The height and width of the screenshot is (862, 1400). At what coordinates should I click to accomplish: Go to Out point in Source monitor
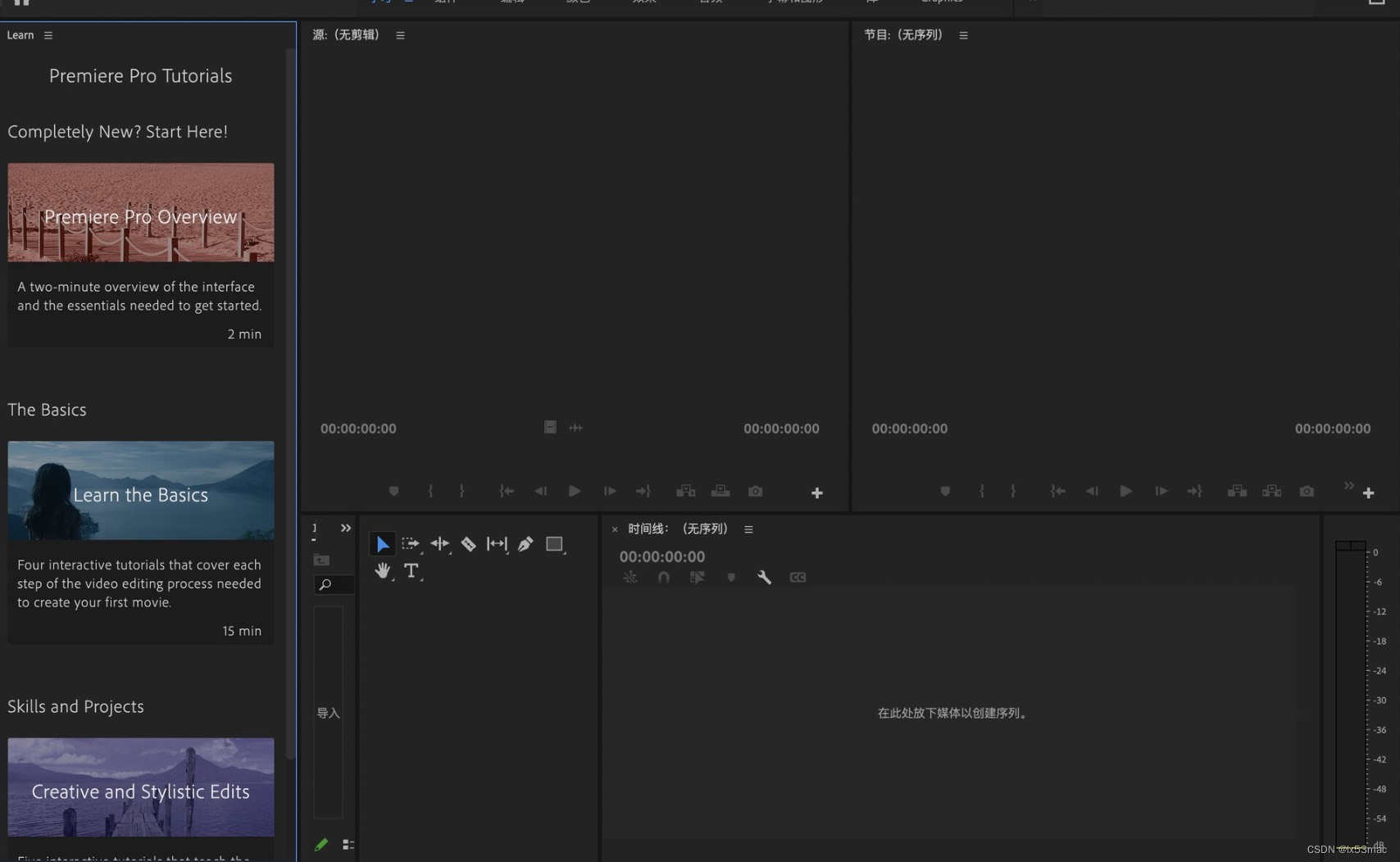(x=643, y=491)
